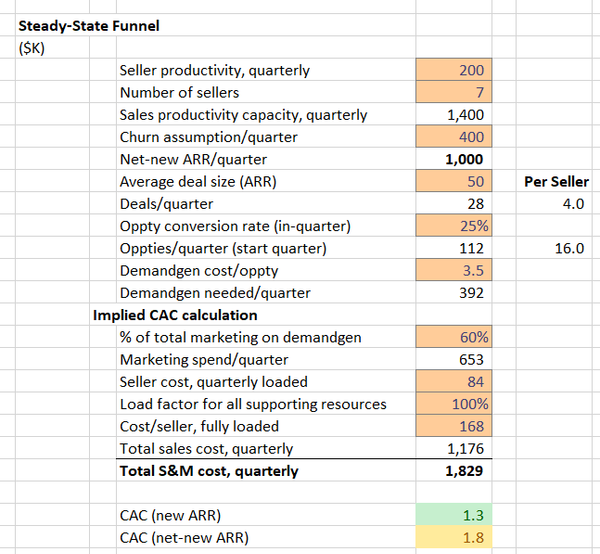Select 'Total sales cost, quarterly' label
This screenshot has height=554, width=600.
pos(206,448)
